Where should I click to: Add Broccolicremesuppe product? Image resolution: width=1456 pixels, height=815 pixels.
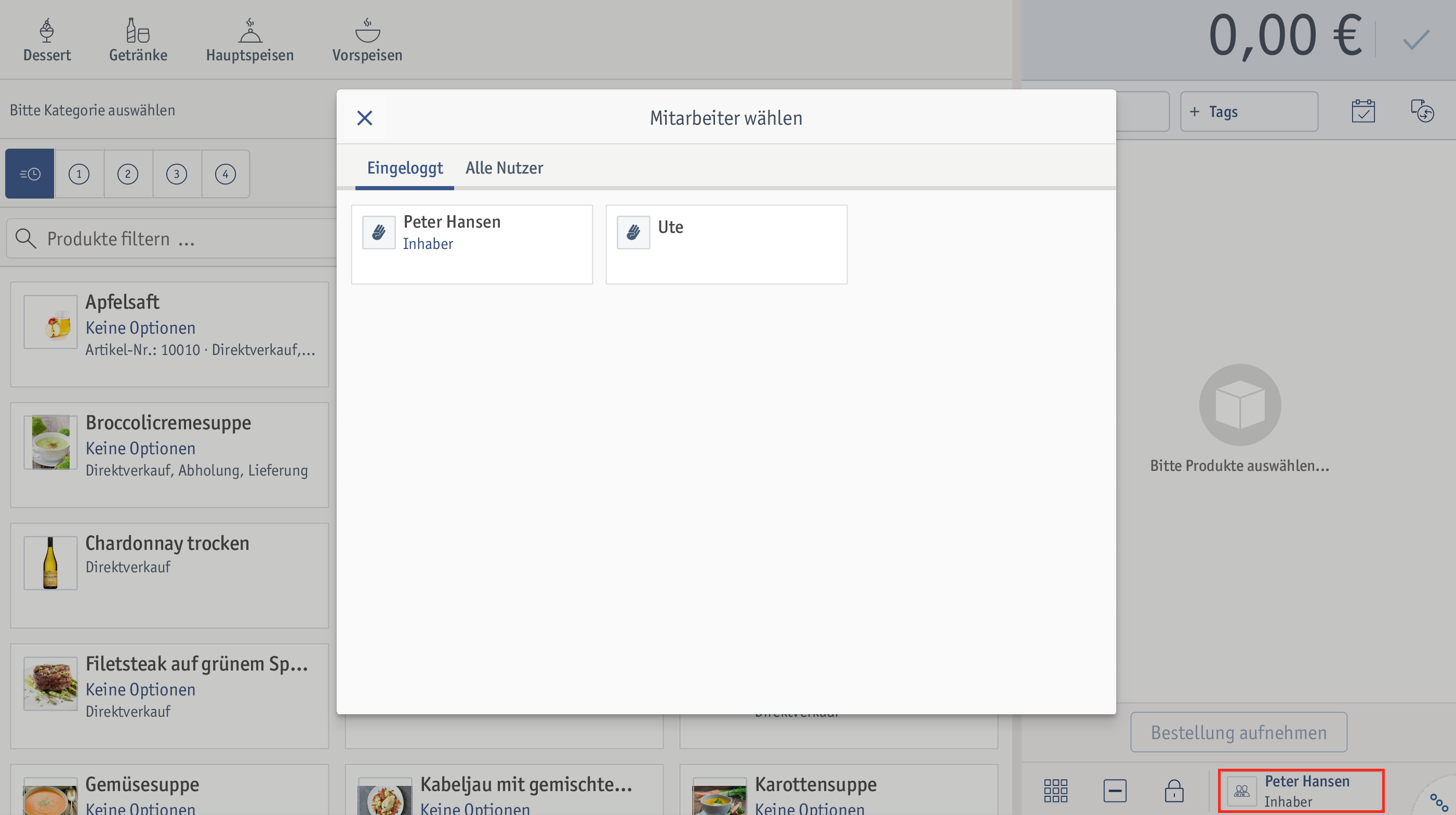pos(169,455)
